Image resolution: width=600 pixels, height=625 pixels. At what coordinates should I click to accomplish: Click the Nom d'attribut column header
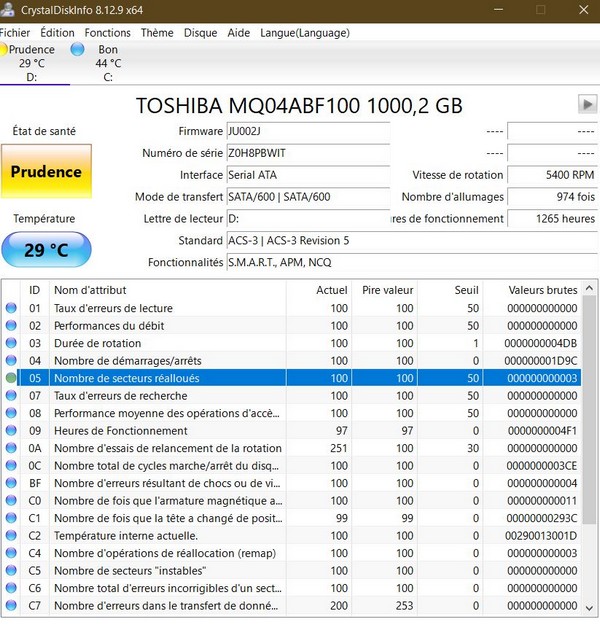167,290
